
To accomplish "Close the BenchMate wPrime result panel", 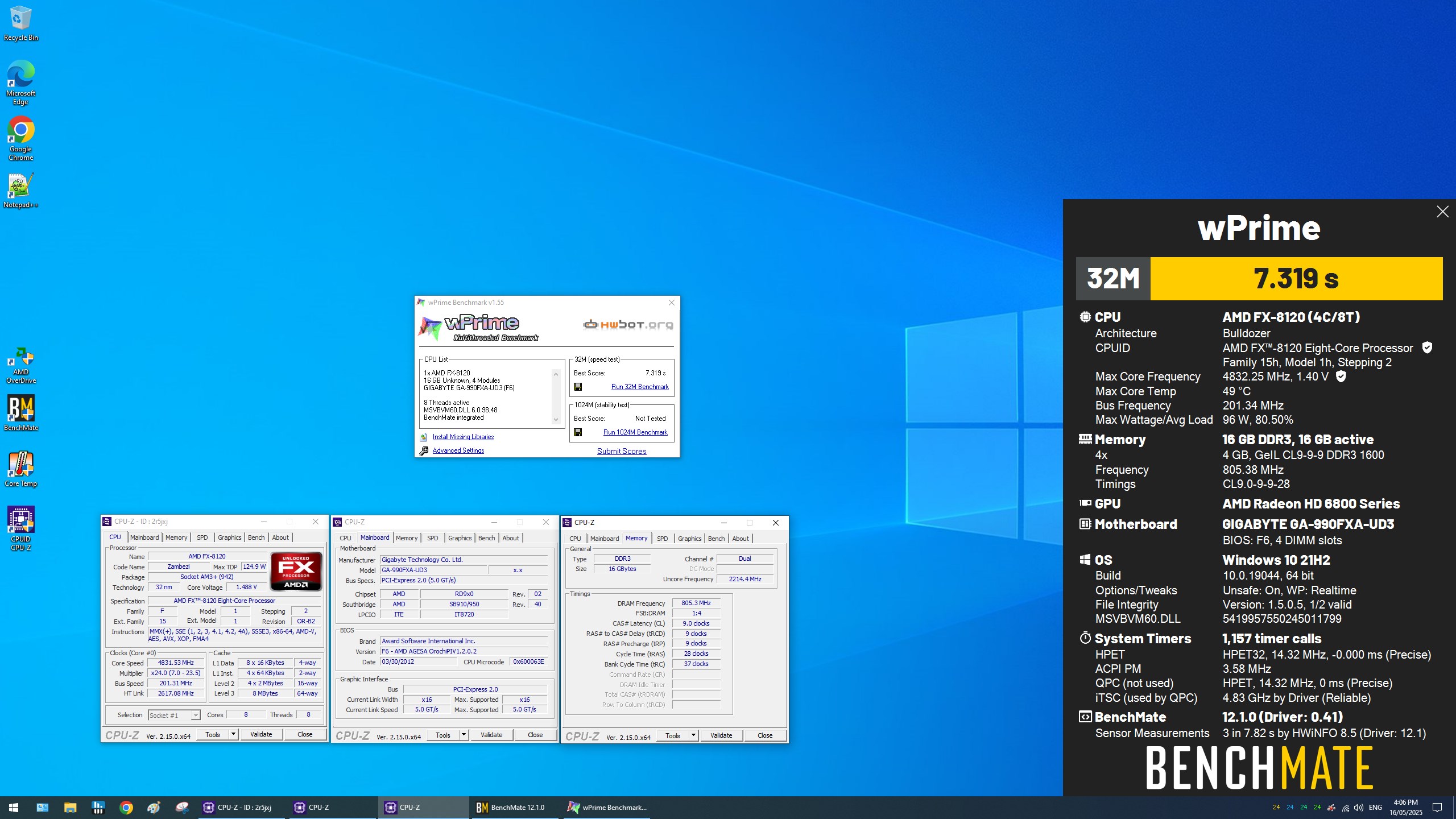I will (x=1442, y=212).
